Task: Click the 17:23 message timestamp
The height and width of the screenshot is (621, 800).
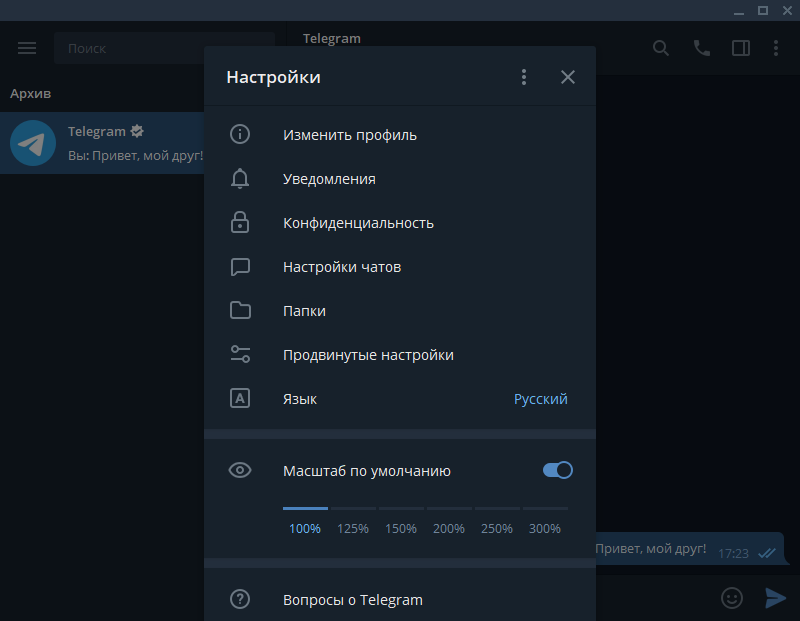Action: [x=733, y=553]
